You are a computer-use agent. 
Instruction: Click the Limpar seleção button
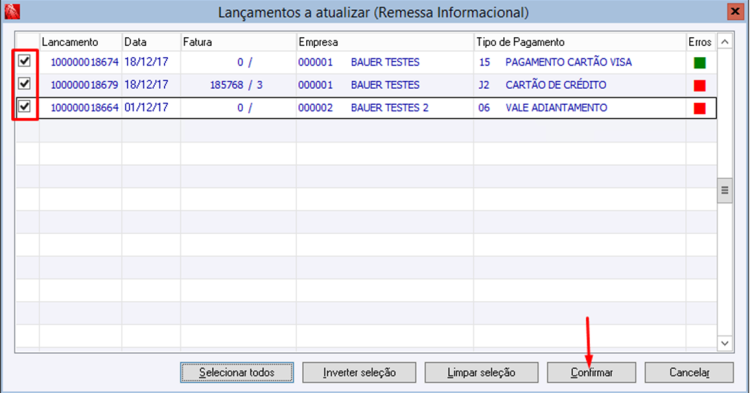(481, 372)
